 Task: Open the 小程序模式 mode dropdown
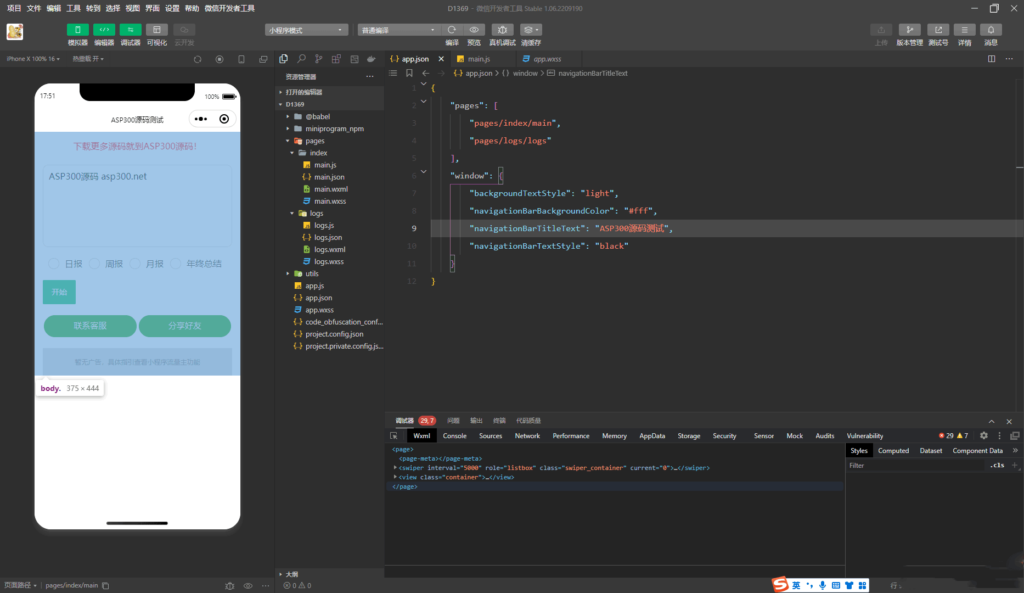point(307,30)
